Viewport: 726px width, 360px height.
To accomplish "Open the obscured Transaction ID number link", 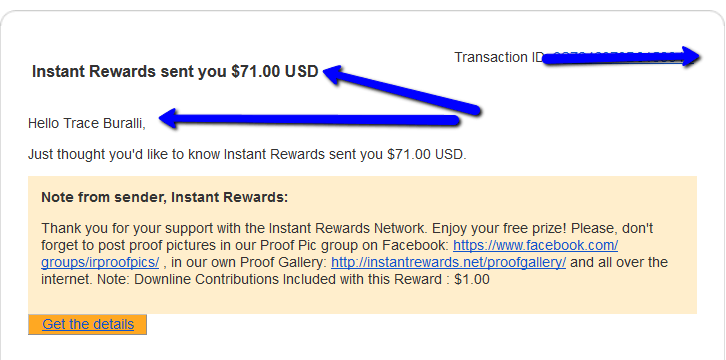I will pos(620,58).
